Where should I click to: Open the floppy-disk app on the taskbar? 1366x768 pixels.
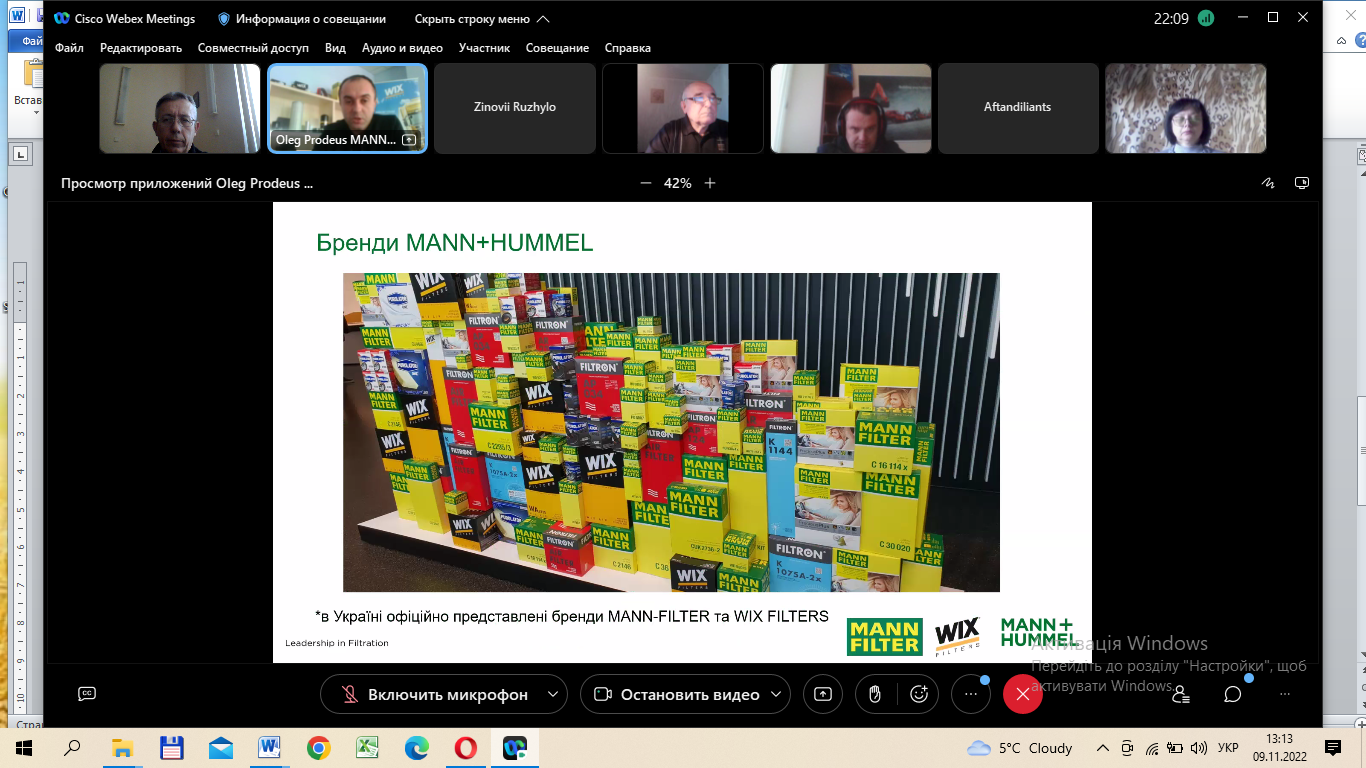pyautogui.click(x=171, y=748)
